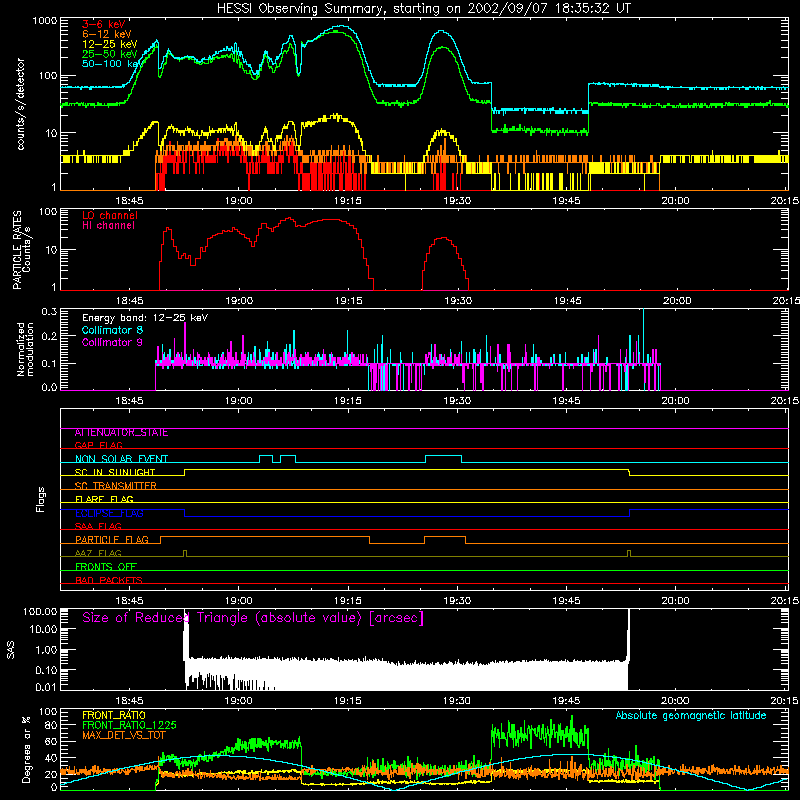Click the SC_TRANSMITTER flag label

115,486
